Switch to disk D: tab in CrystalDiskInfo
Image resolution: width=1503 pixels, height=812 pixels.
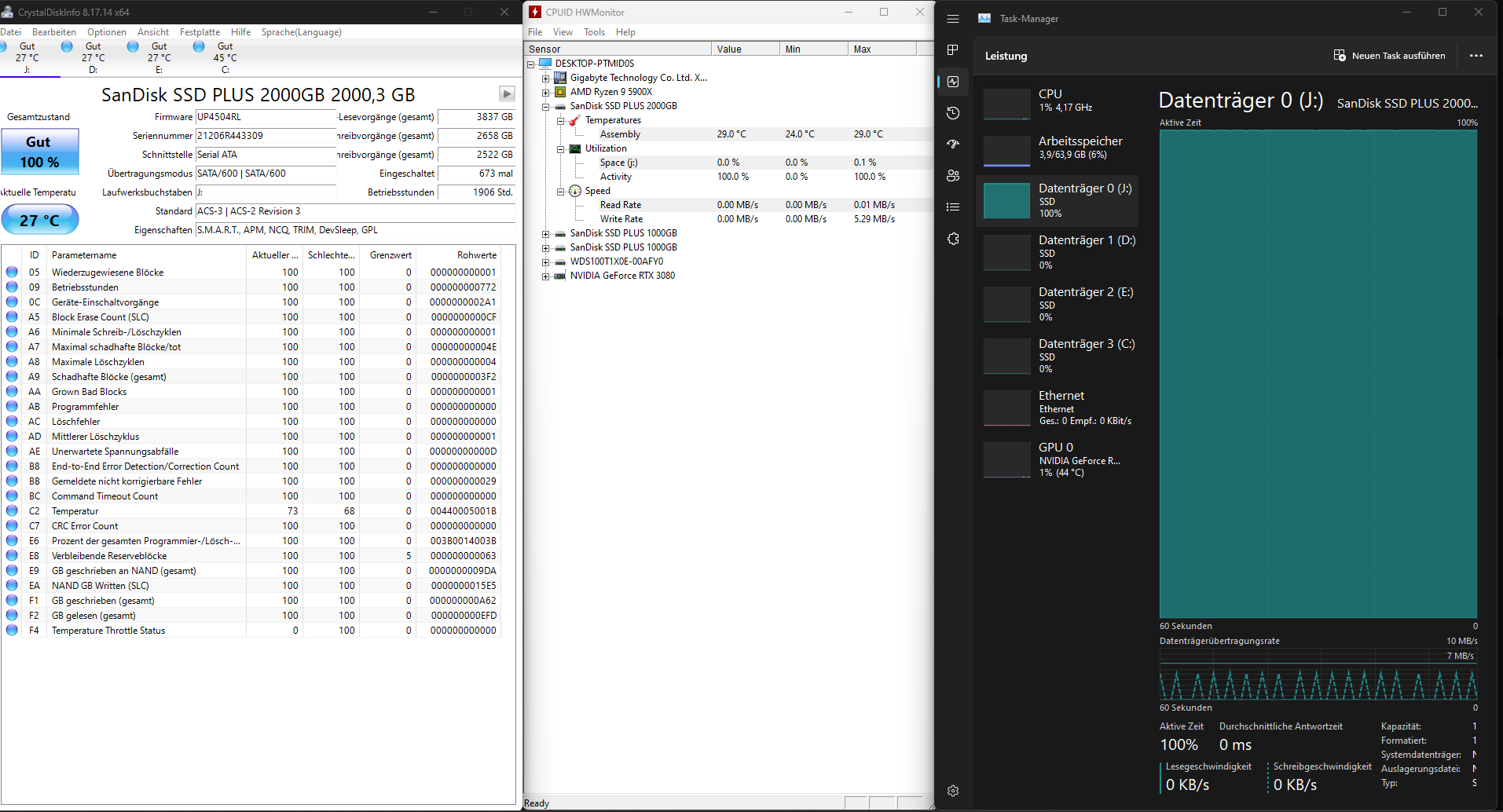(x=93, y=58)
